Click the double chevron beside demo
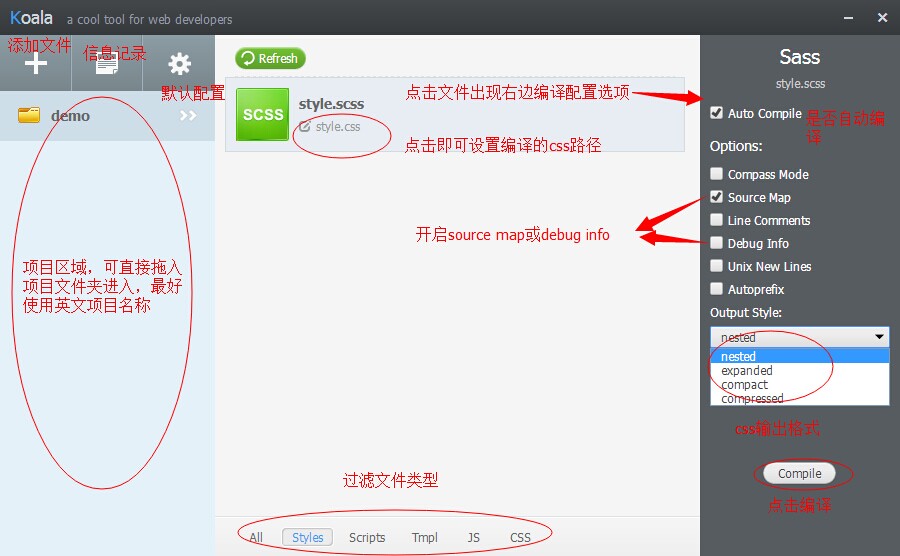Screen dimensions: 900x556 pos(188,116)
